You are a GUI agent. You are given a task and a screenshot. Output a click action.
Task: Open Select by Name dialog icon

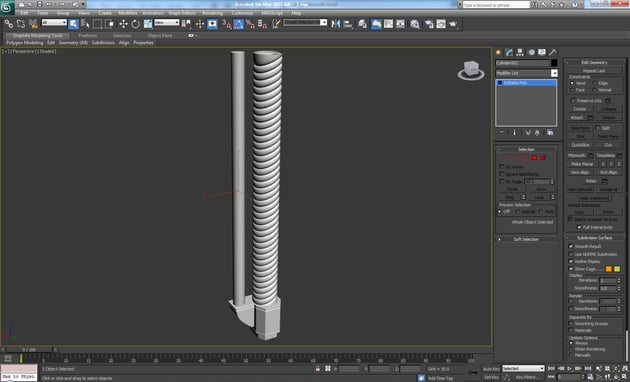coord(85,24)
